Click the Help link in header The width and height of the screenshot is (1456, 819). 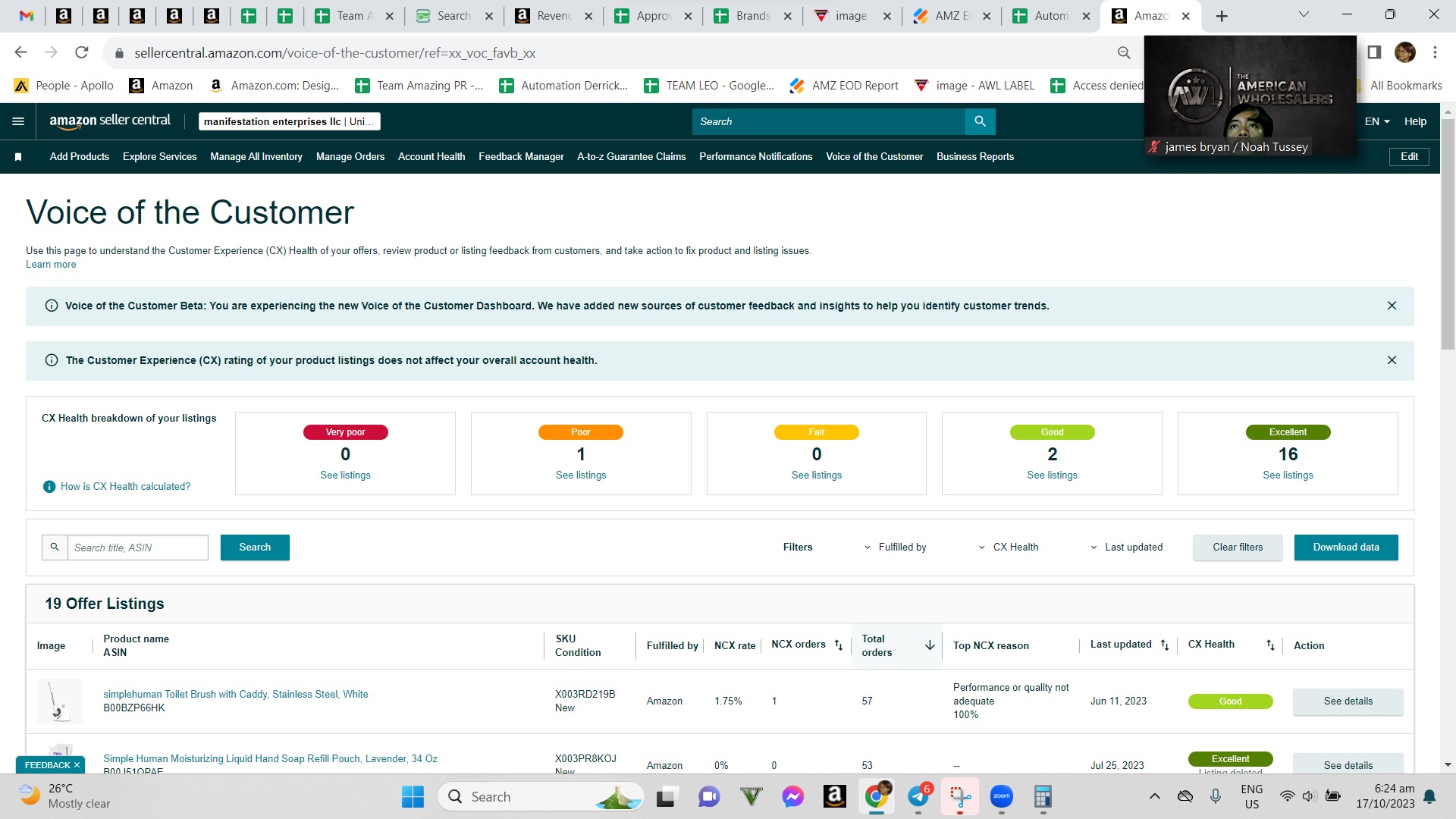pos(1415,121)
